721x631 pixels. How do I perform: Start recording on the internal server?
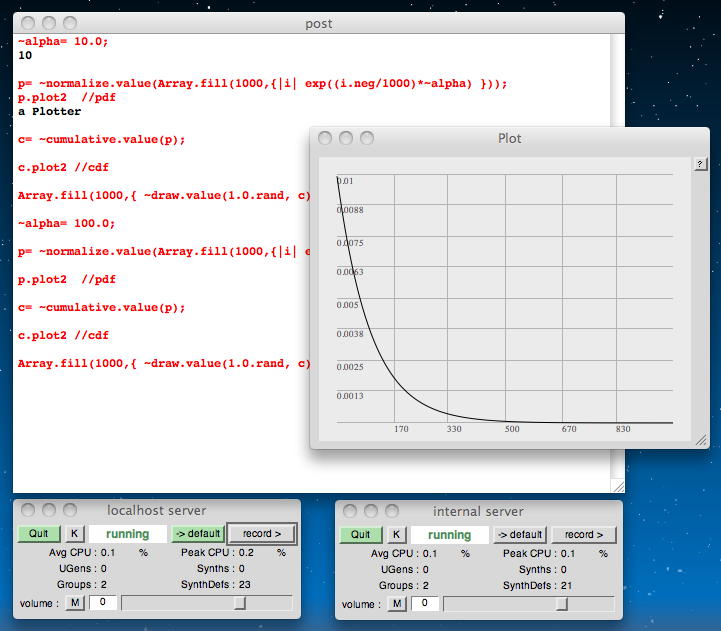pyautogui.click(x=583, y=535)
